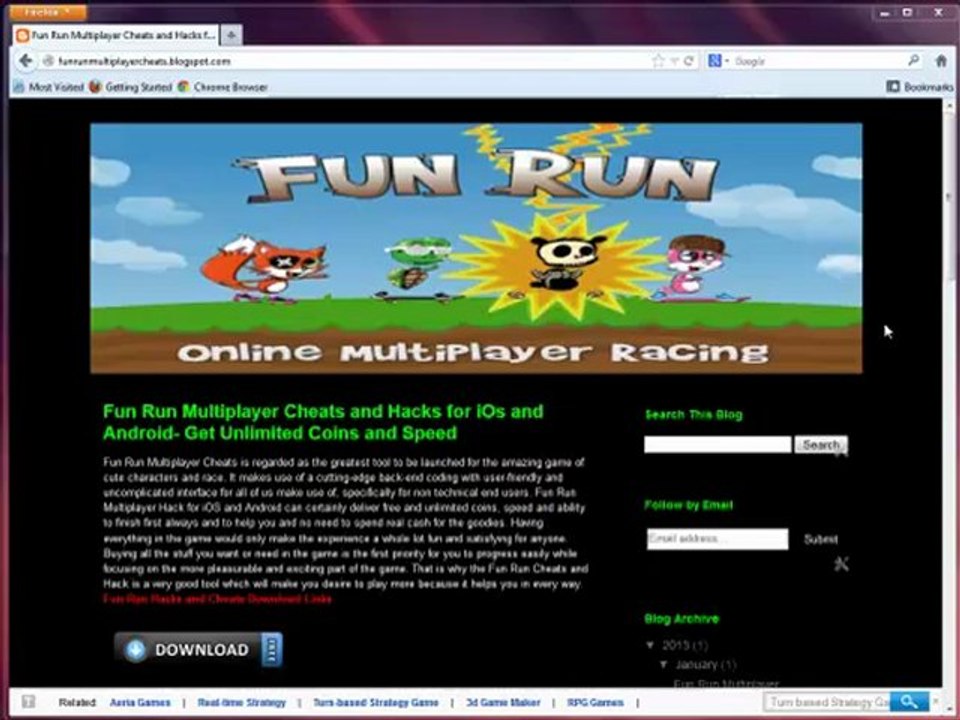Open the January archive link

[x=696, y=664]
